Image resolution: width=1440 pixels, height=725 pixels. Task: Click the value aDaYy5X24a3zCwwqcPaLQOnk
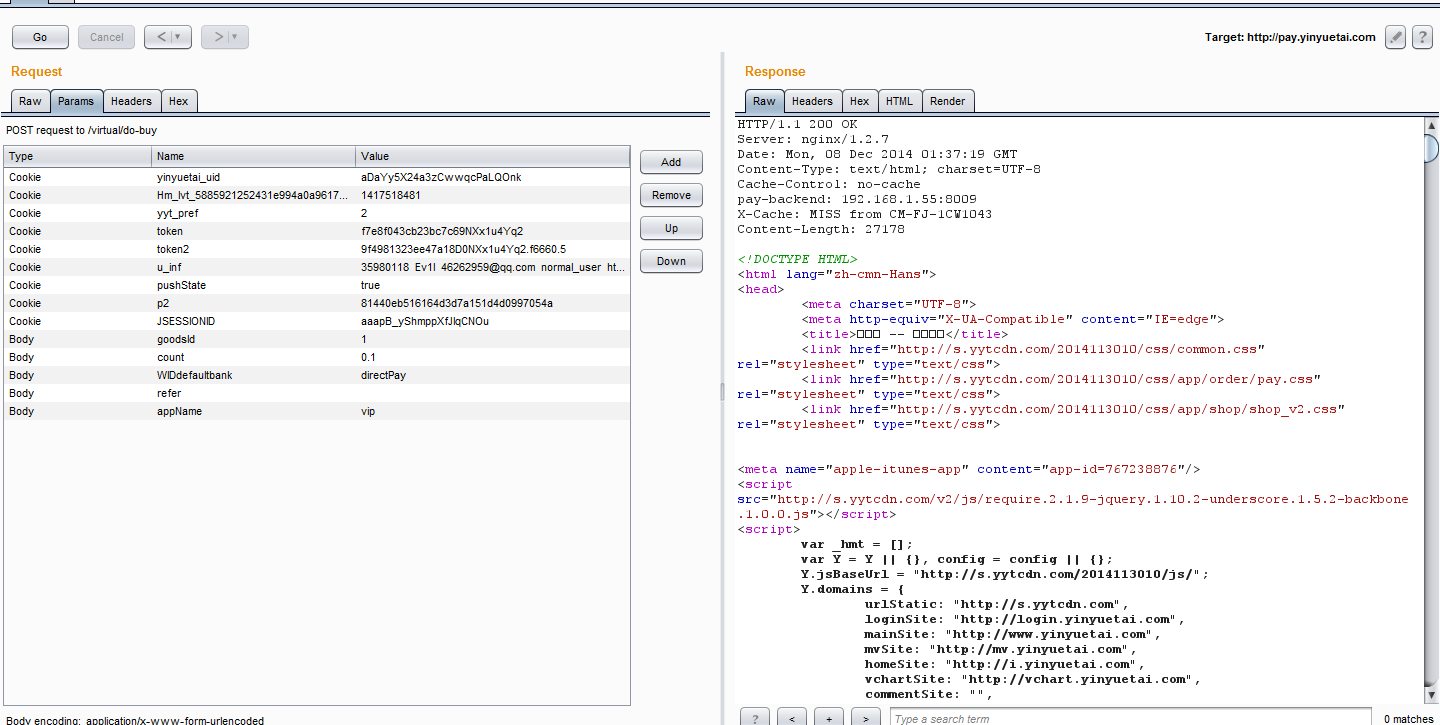[x=441, y=177]
